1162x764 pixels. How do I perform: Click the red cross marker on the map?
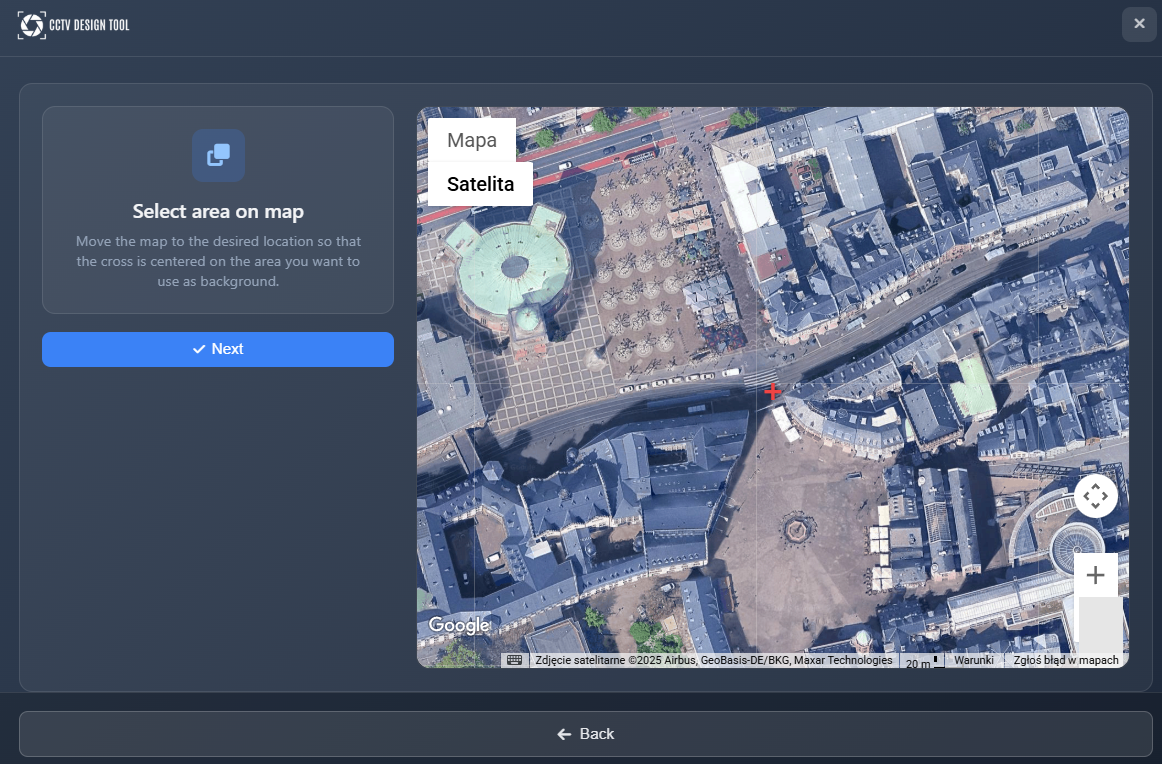click(773, 391)
